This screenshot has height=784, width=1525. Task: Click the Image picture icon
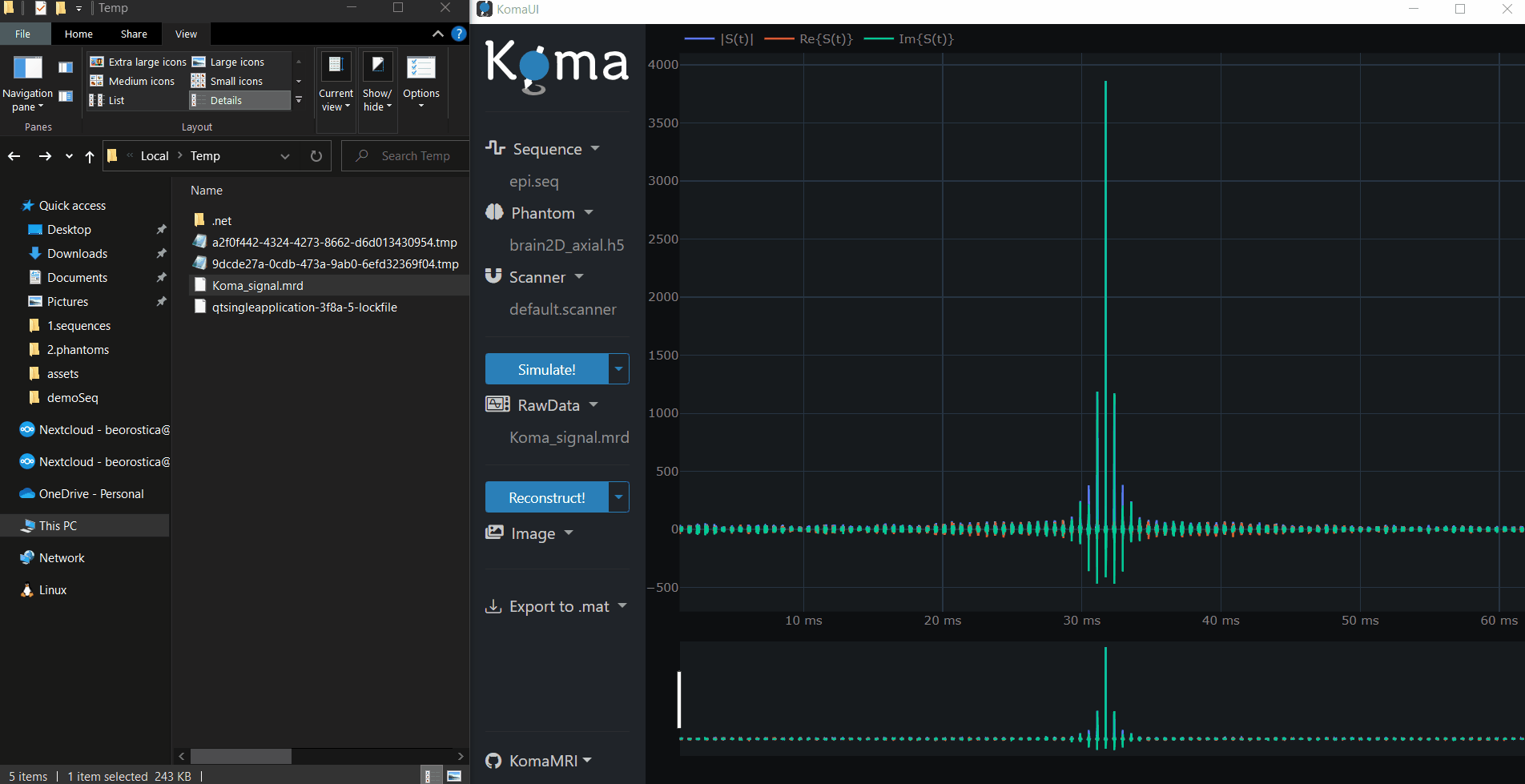click(x=494, y=533)
